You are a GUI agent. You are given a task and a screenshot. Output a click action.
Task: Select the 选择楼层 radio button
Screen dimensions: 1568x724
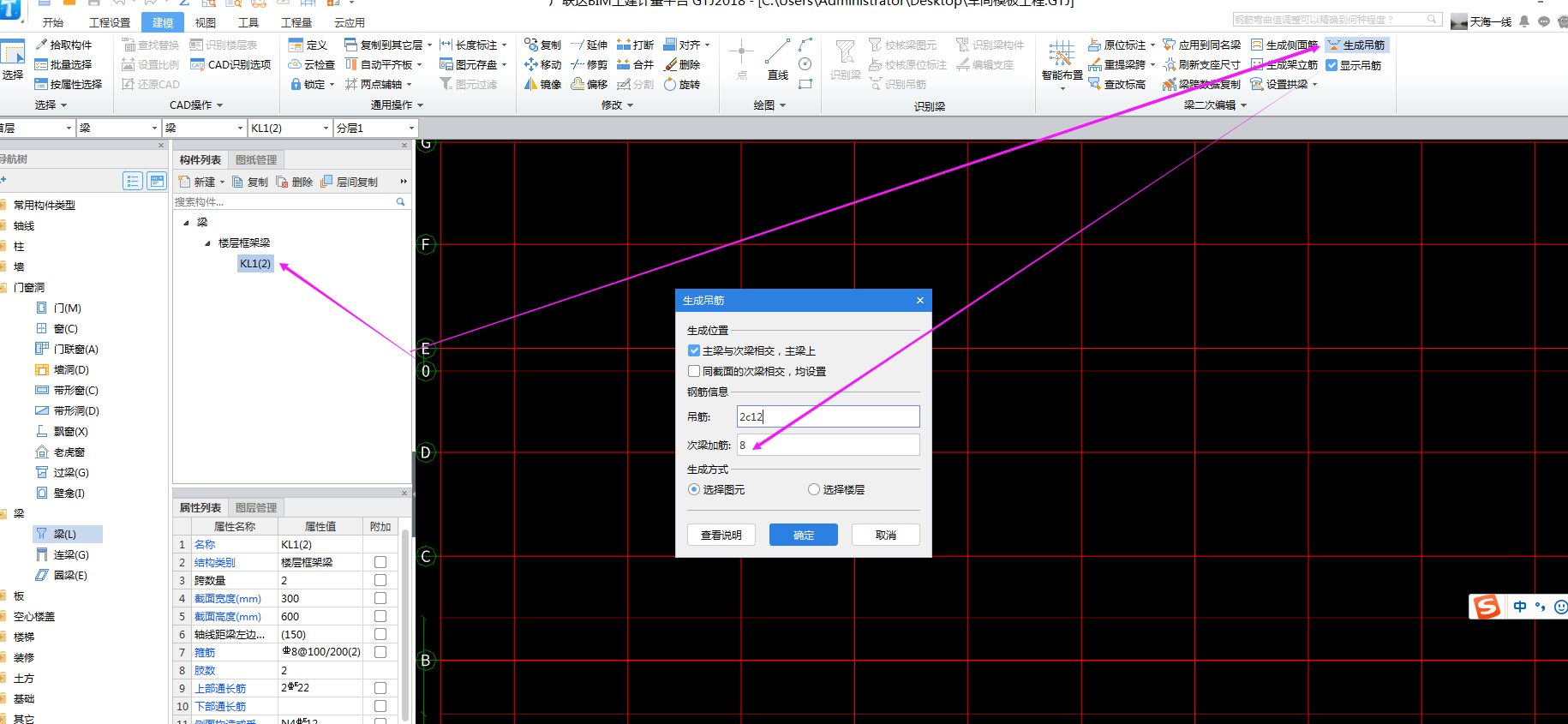coord(814,489)
